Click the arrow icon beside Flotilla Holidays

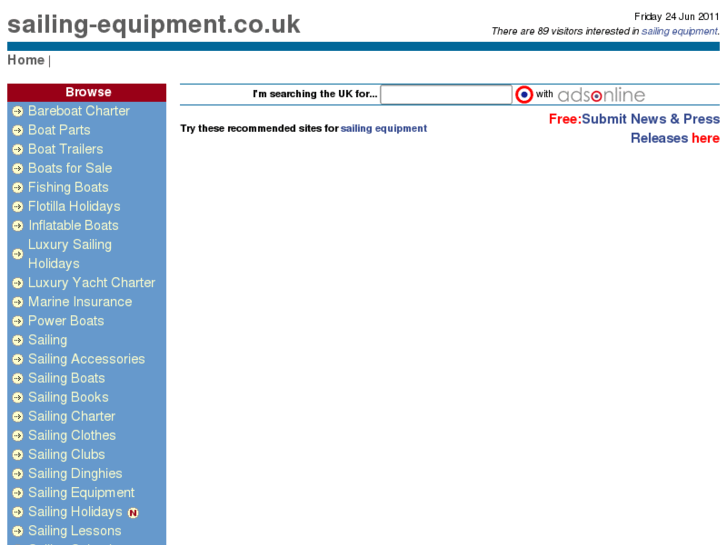[x=18, y=206]
